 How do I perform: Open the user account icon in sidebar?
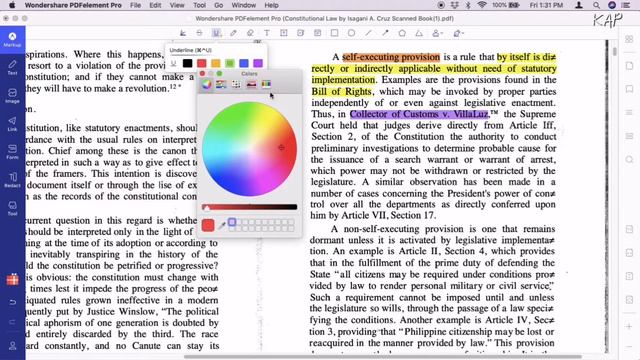point(12,346)
